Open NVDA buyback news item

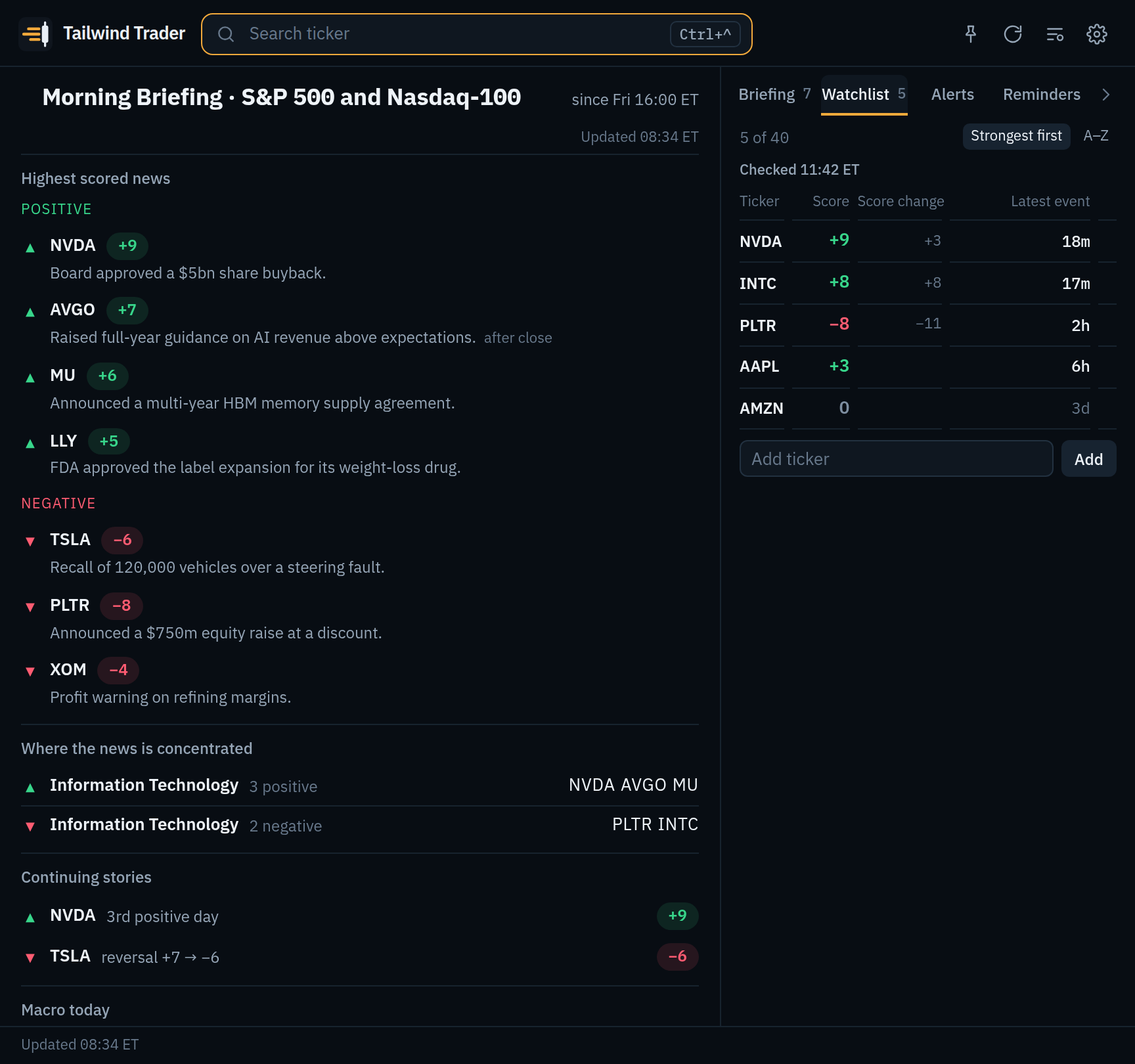(x=360, y=259)
